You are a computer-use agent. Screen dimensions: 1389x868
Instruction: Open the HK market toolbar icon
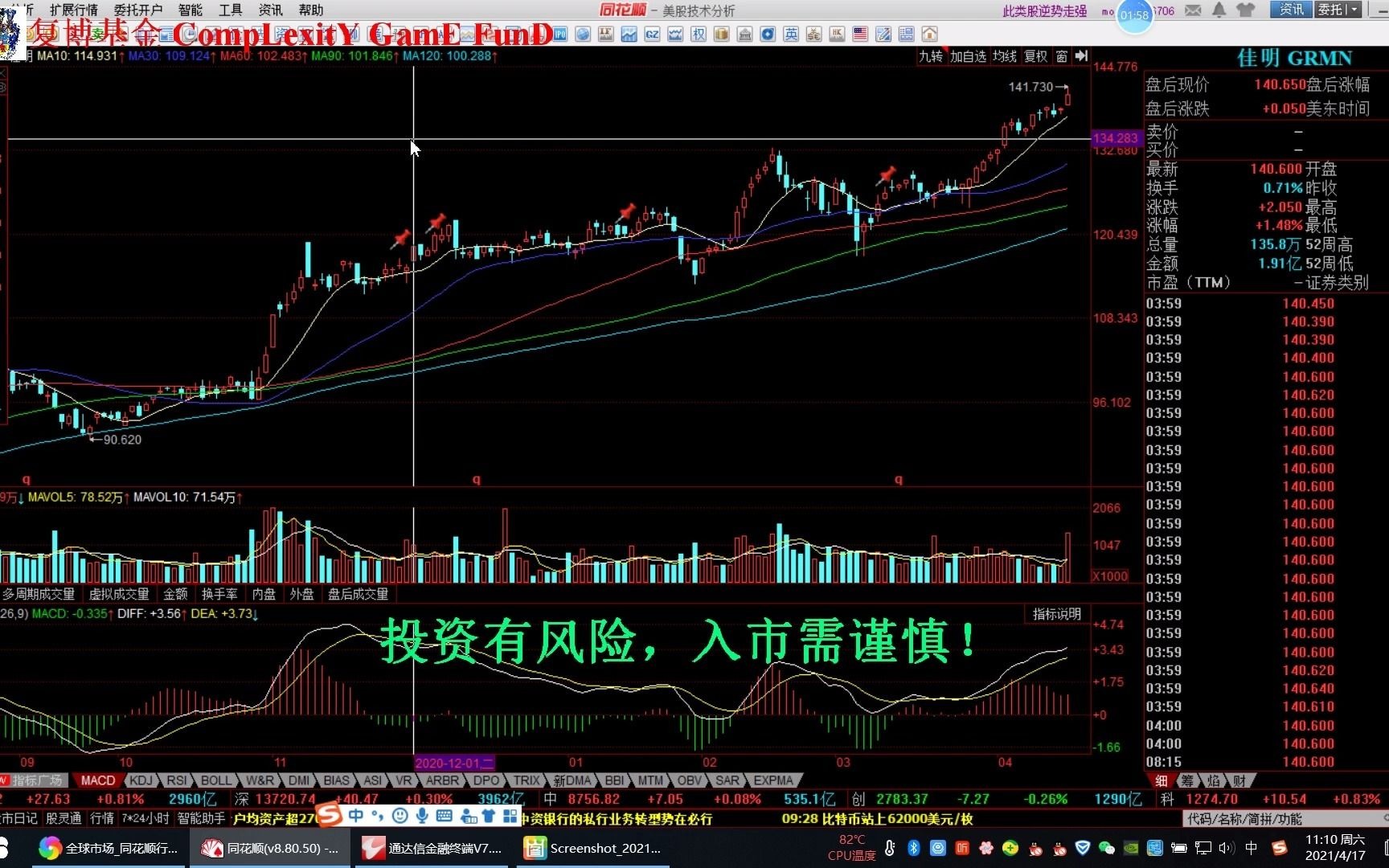point(838,34)
